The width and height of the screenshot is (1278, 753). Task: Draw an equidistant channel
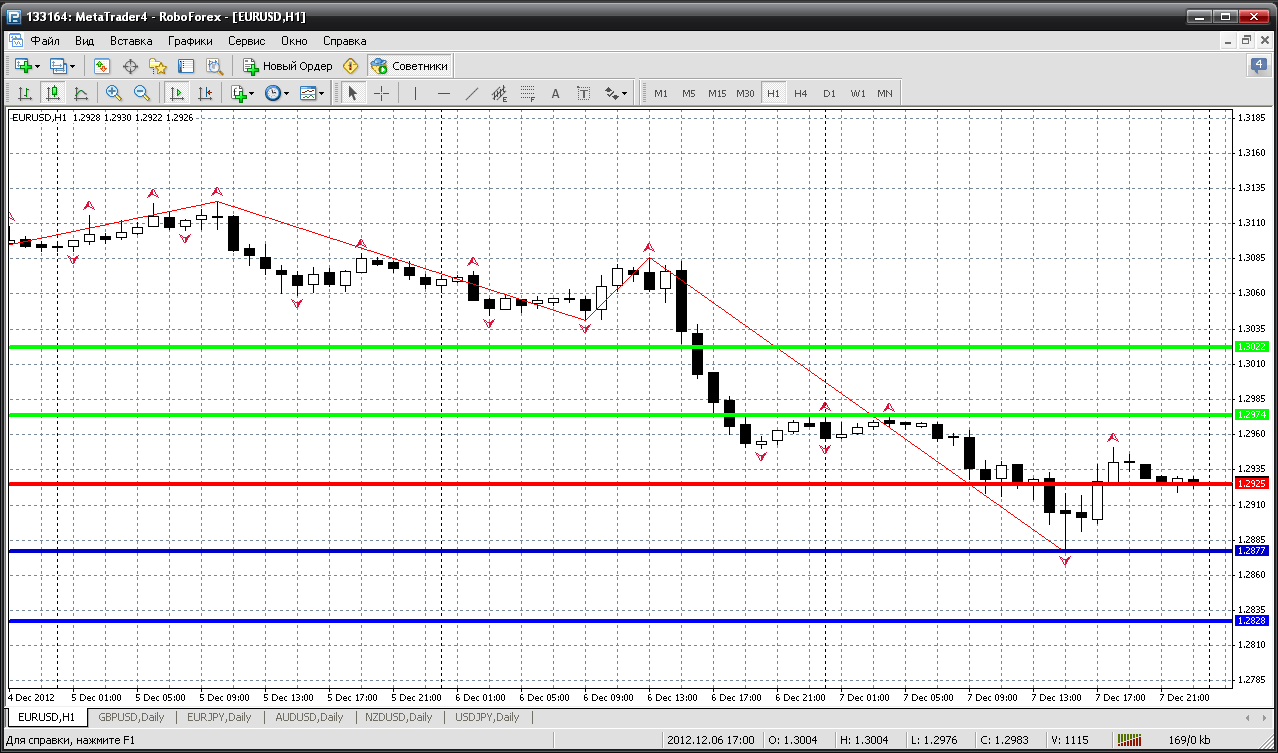click(500, 93)
